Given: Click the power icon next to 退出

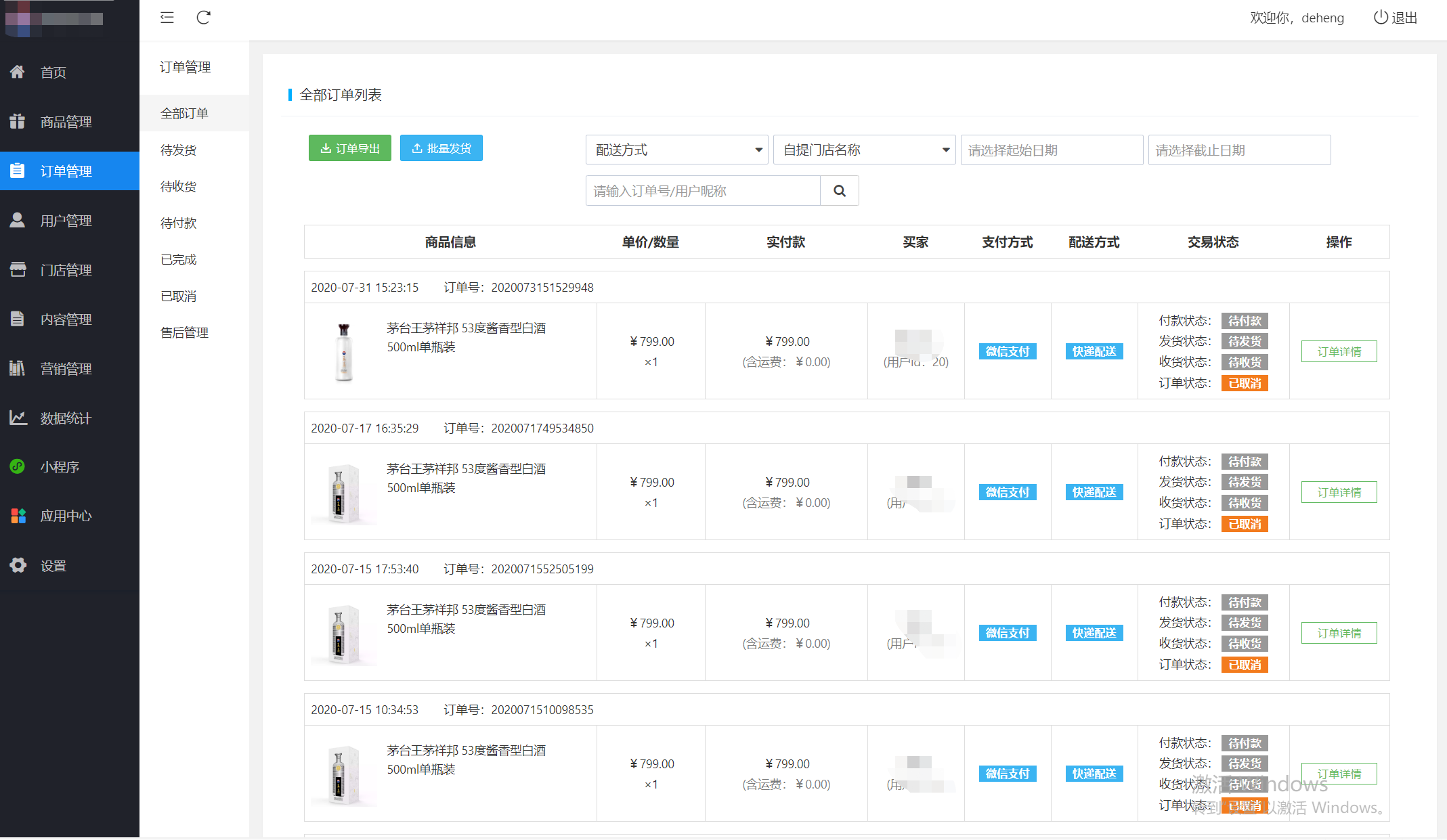Looking at the screenshot, I should (1381, 18).
